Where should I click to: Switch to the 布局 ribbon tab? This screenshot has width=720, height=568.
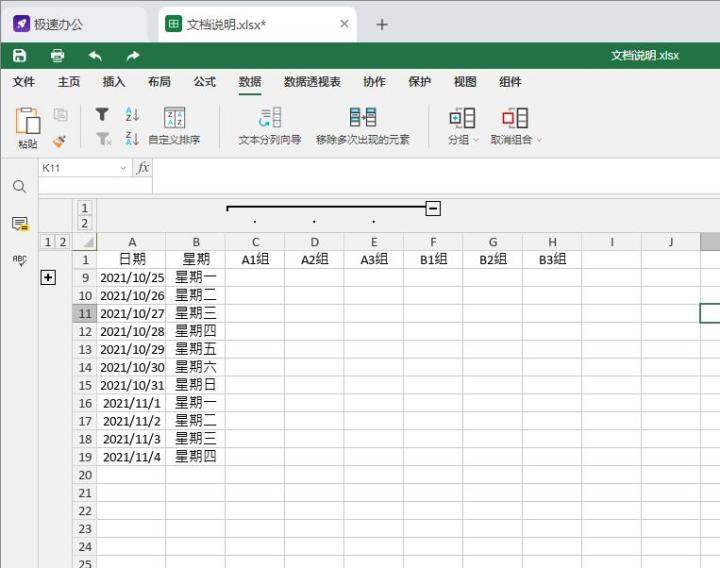(159, 82)
